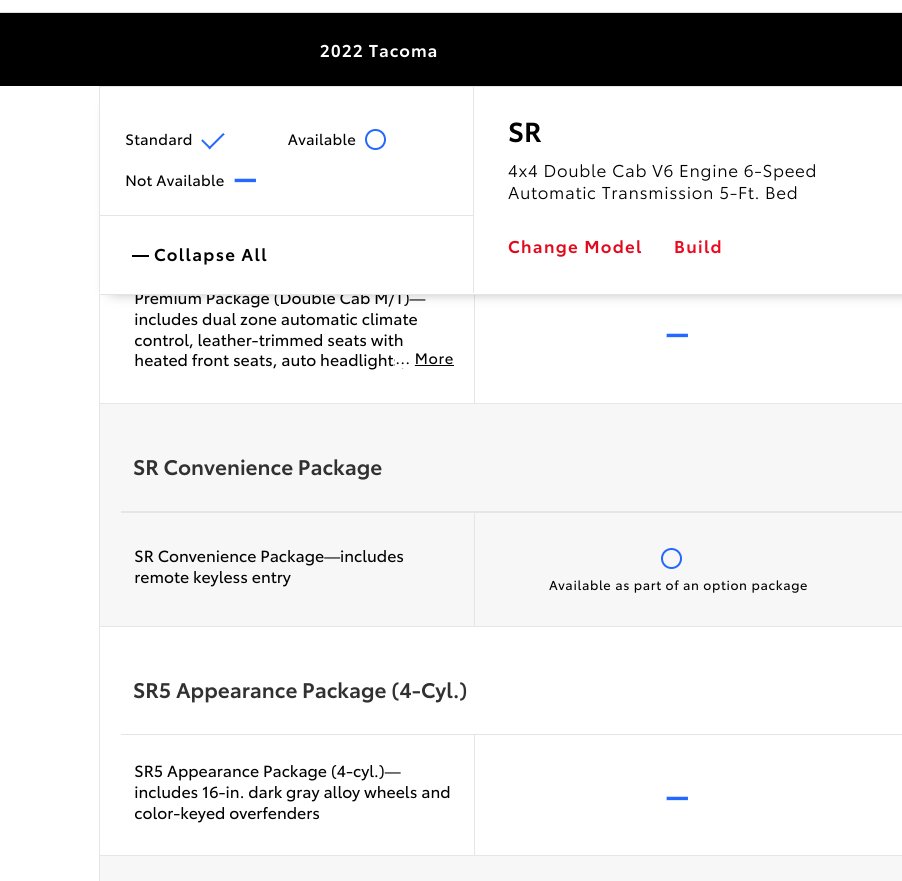Click the Standard checkmark legend icon

pos(213,140)
